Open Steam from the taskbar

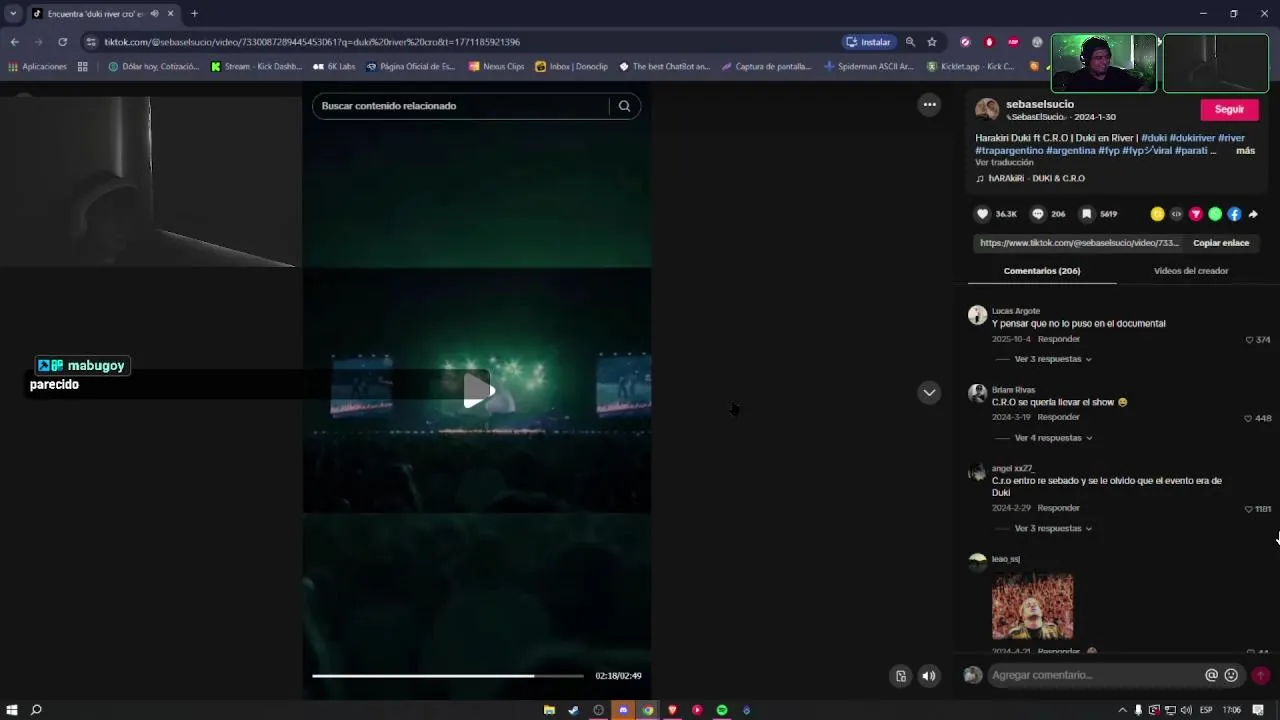click(573, 710)
